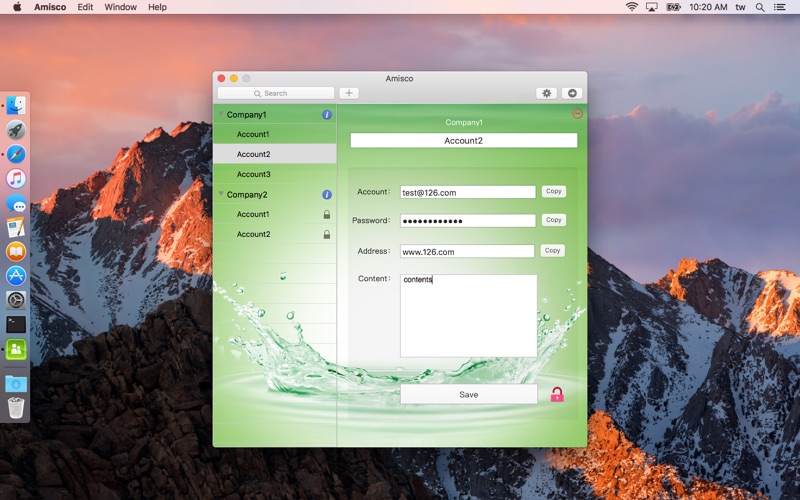Open the Downloads folder in Dock
The image size is (800, 500).
pos(16,384)
